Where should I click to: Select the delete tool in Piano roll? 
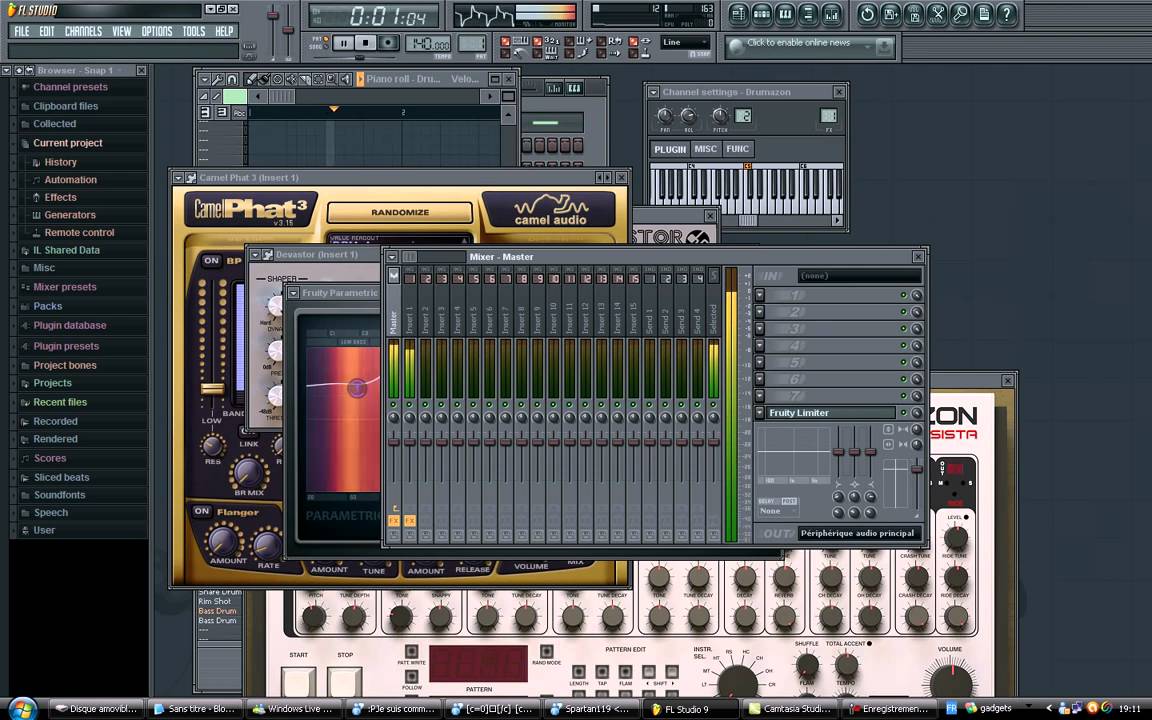pyautogui.click(x=278, y=79)
